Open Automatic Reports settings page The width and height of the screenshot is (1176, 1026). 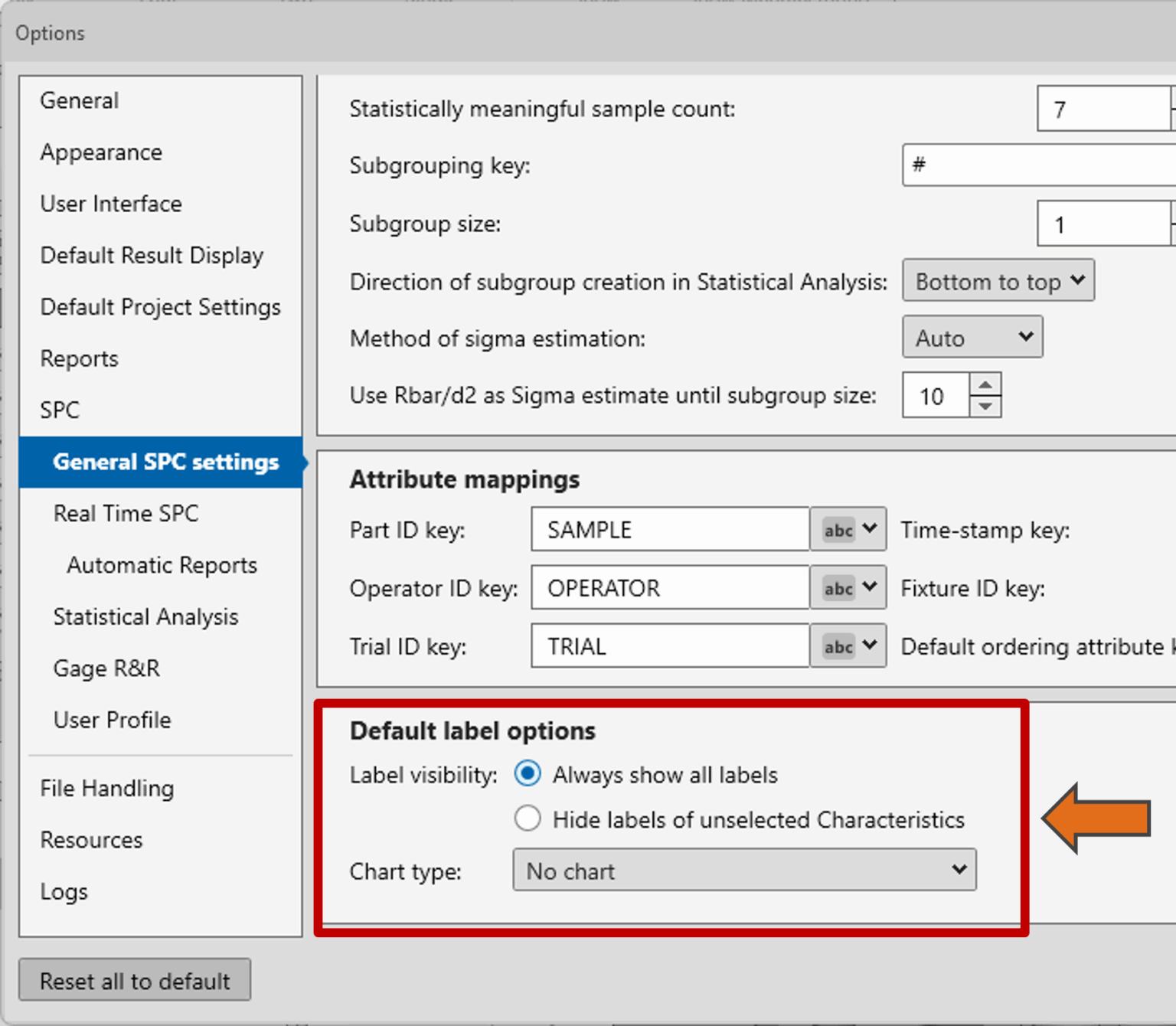click(162, 565)
